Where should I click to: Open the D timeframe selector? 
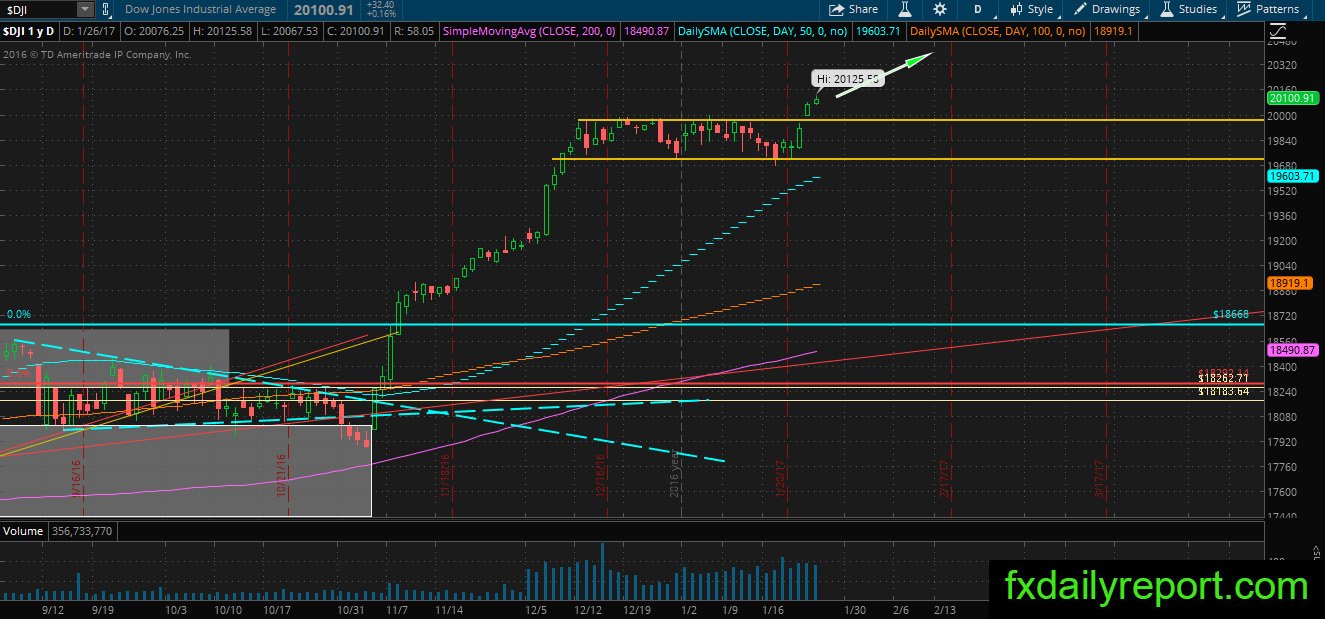(x=977, y=9)
